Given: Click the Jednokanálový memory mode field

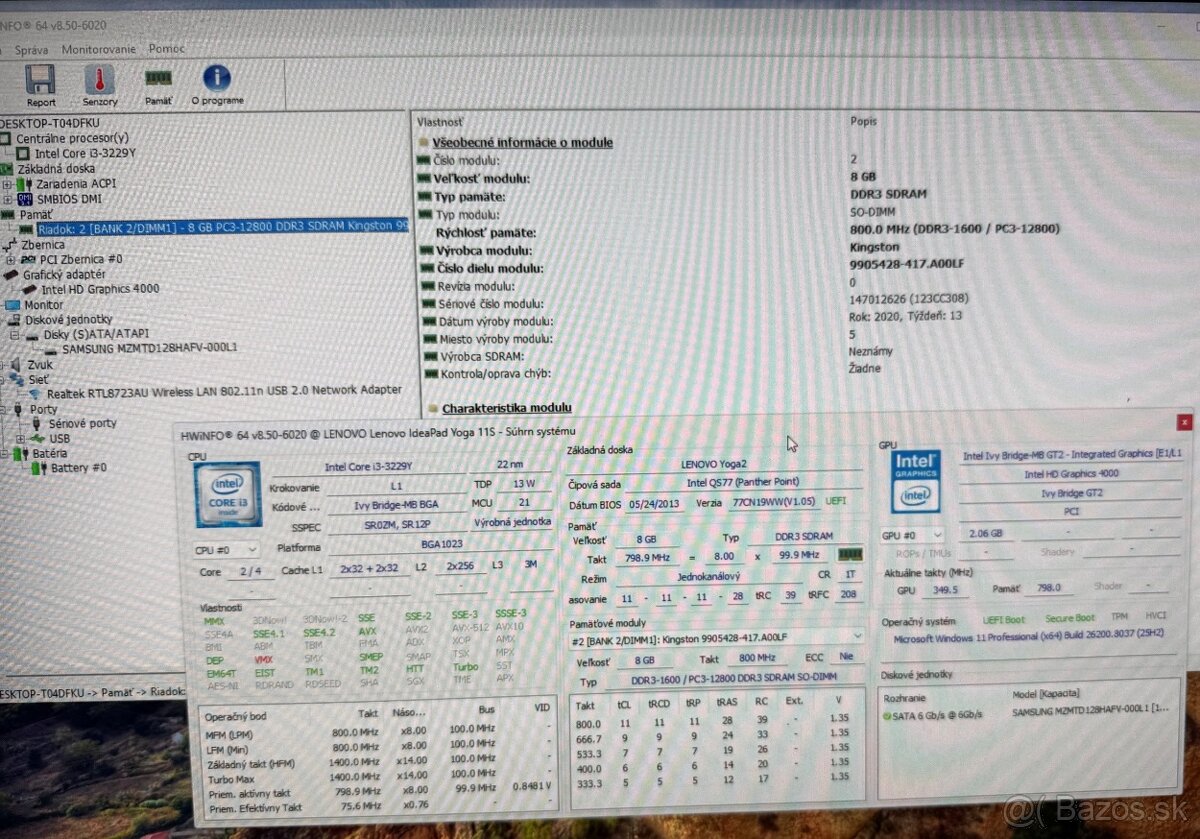Looking at the screenshot, I should 708,578.
